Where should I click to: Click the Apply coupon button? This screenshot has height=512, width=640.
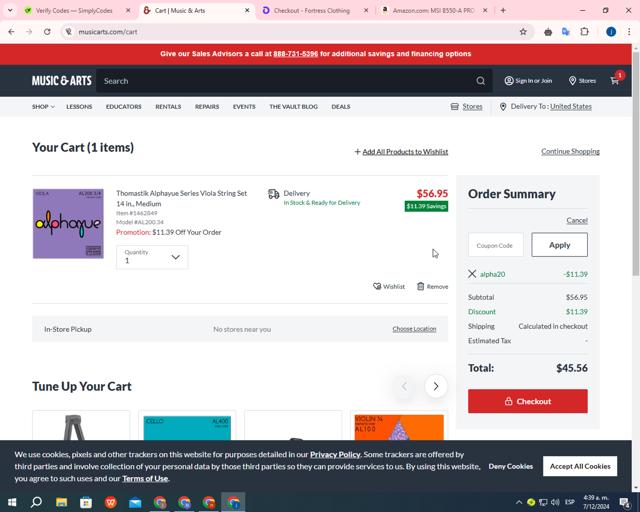[x=559, y=245]
